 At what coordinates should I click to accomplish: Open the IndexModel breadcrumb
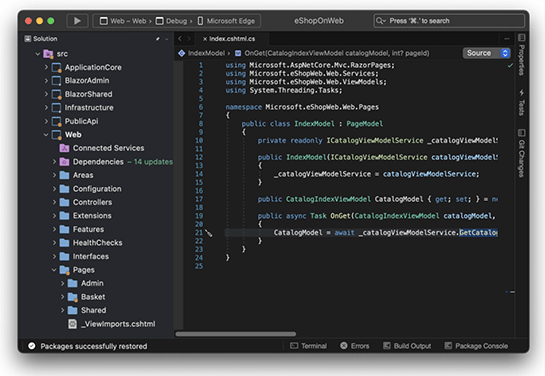tap(206, 53)
